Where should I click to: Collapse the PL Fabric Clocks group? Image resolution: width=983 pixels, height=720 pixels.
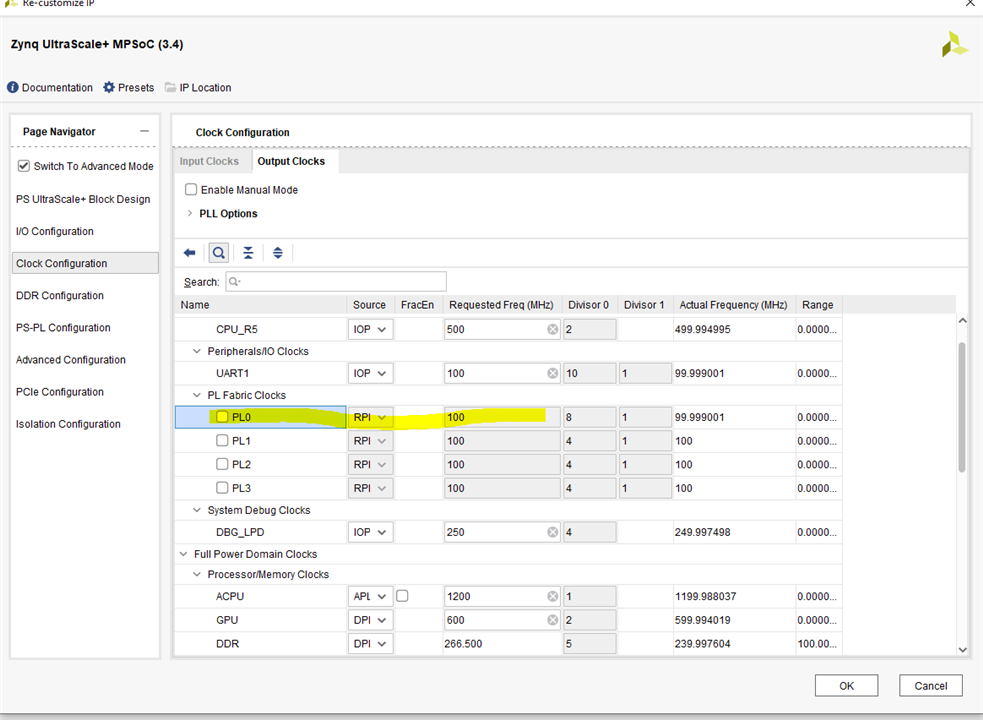(x=197, y=396)
